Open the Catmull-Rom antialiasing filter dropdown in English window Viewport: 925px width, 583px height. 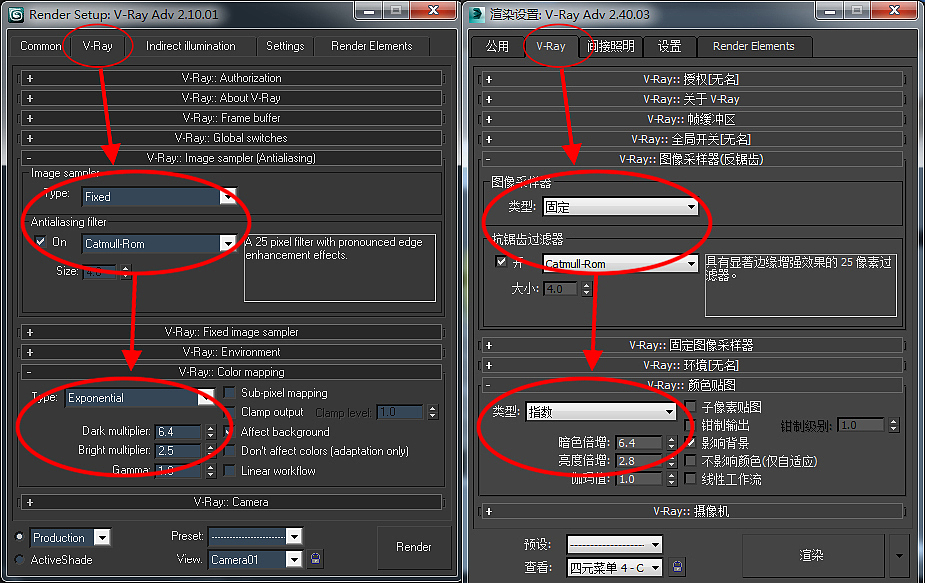(159, 244)
